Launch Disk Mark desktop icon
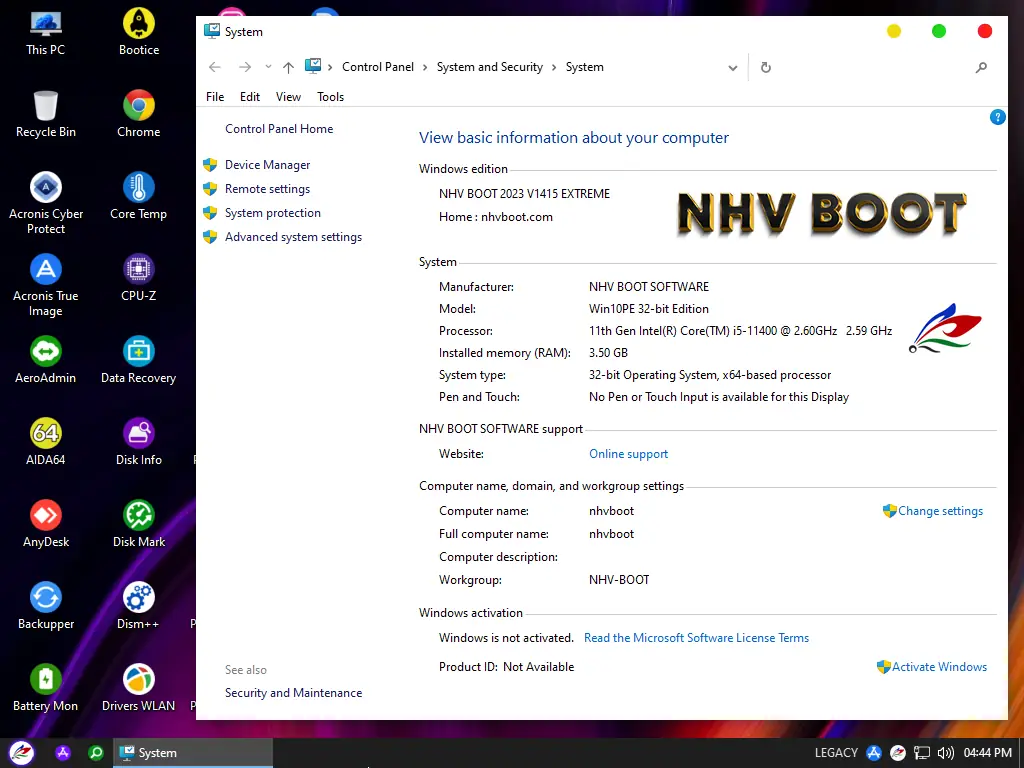 tap(138, 524)
